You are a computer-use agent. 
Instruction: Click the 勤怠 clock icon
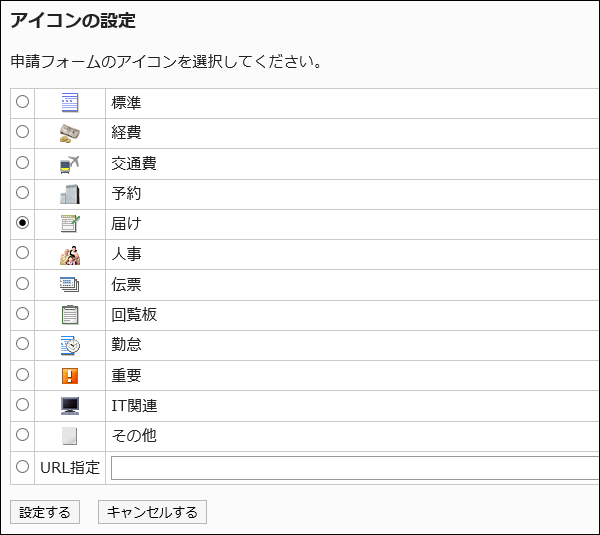point(69,345)
